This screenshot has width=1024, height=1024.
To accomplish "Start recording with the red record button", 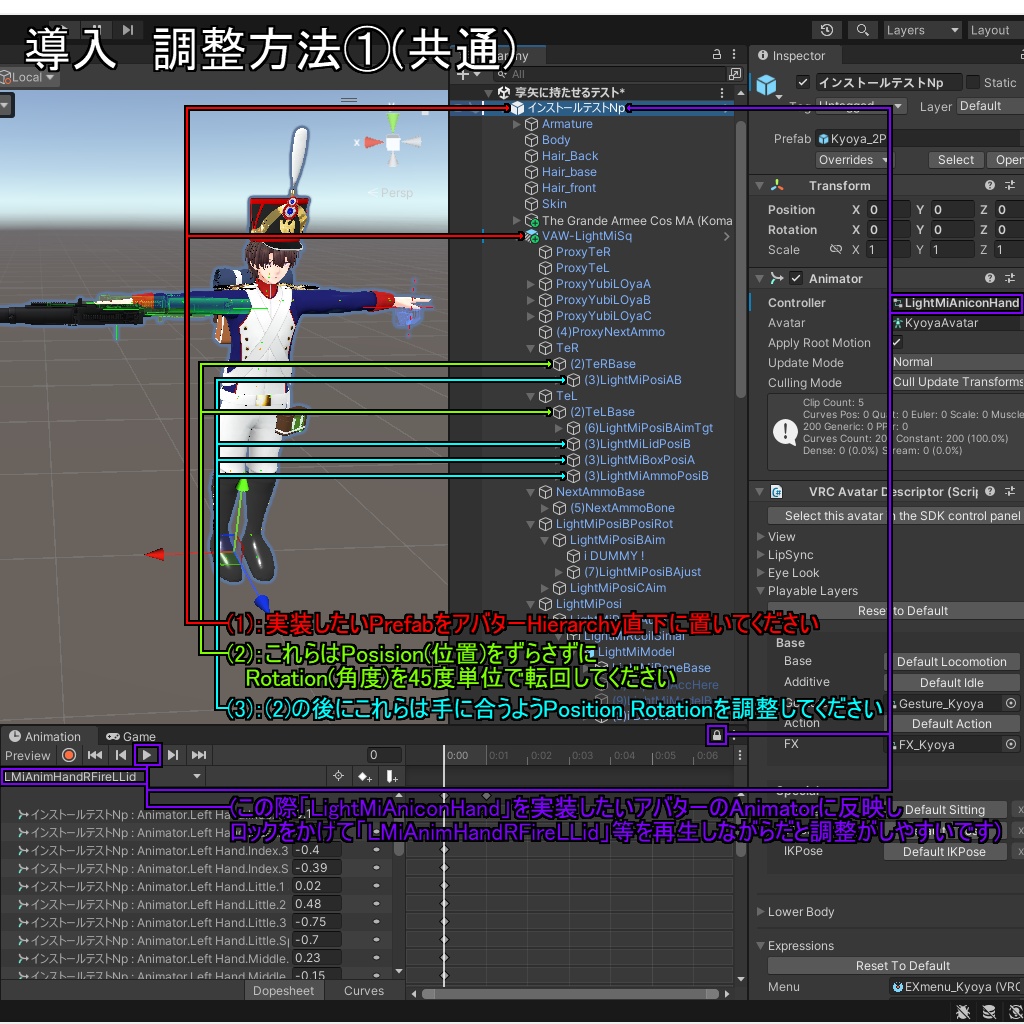I will point(69,755).
